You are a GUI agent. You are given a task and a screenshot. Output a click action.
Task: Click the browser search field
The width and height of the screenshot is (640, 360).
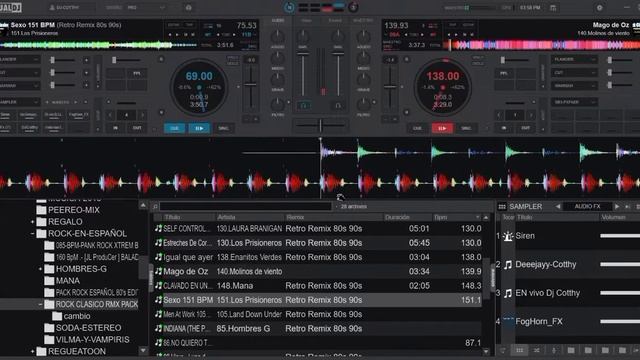tap(246, 207)
